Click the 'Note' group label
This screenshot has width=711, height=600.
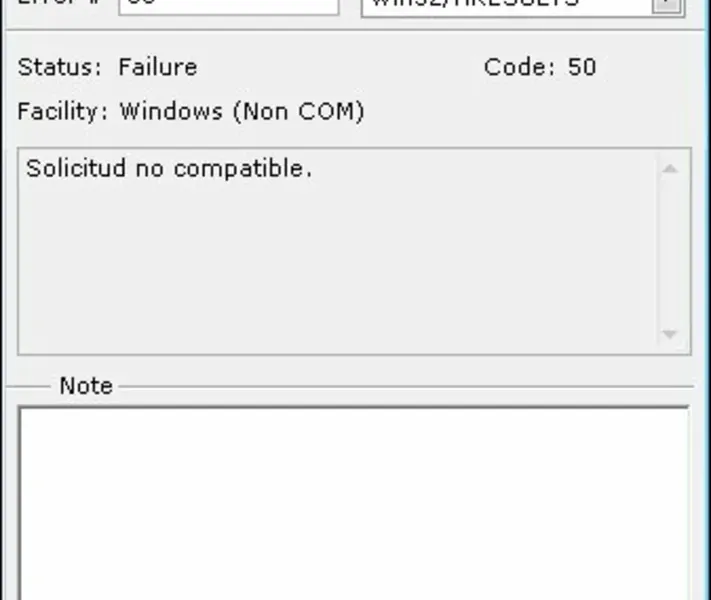coord(86,386)
